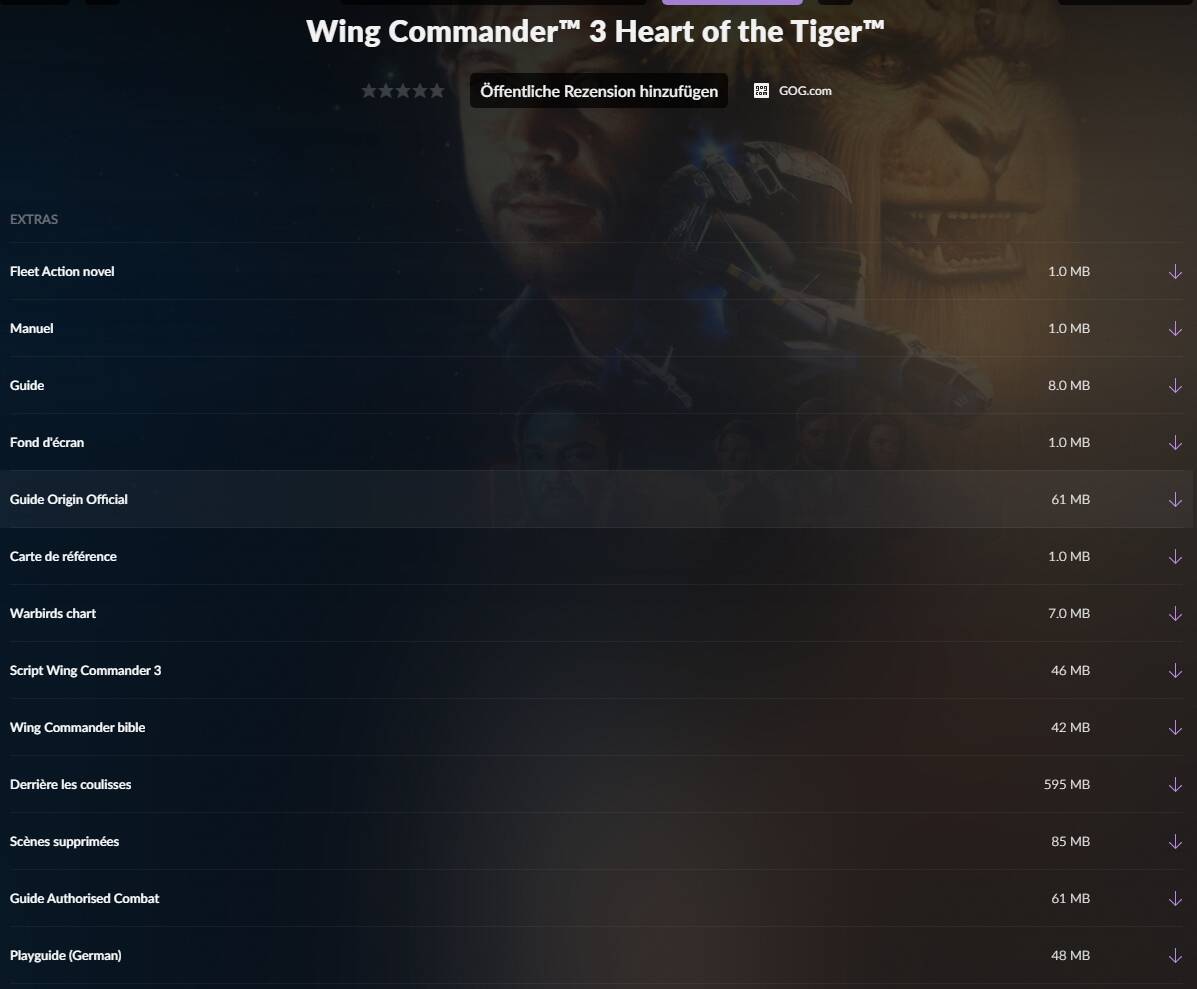Select the Wing Commander bible row title
This screenshot has height=989, width=1197.
77,727
